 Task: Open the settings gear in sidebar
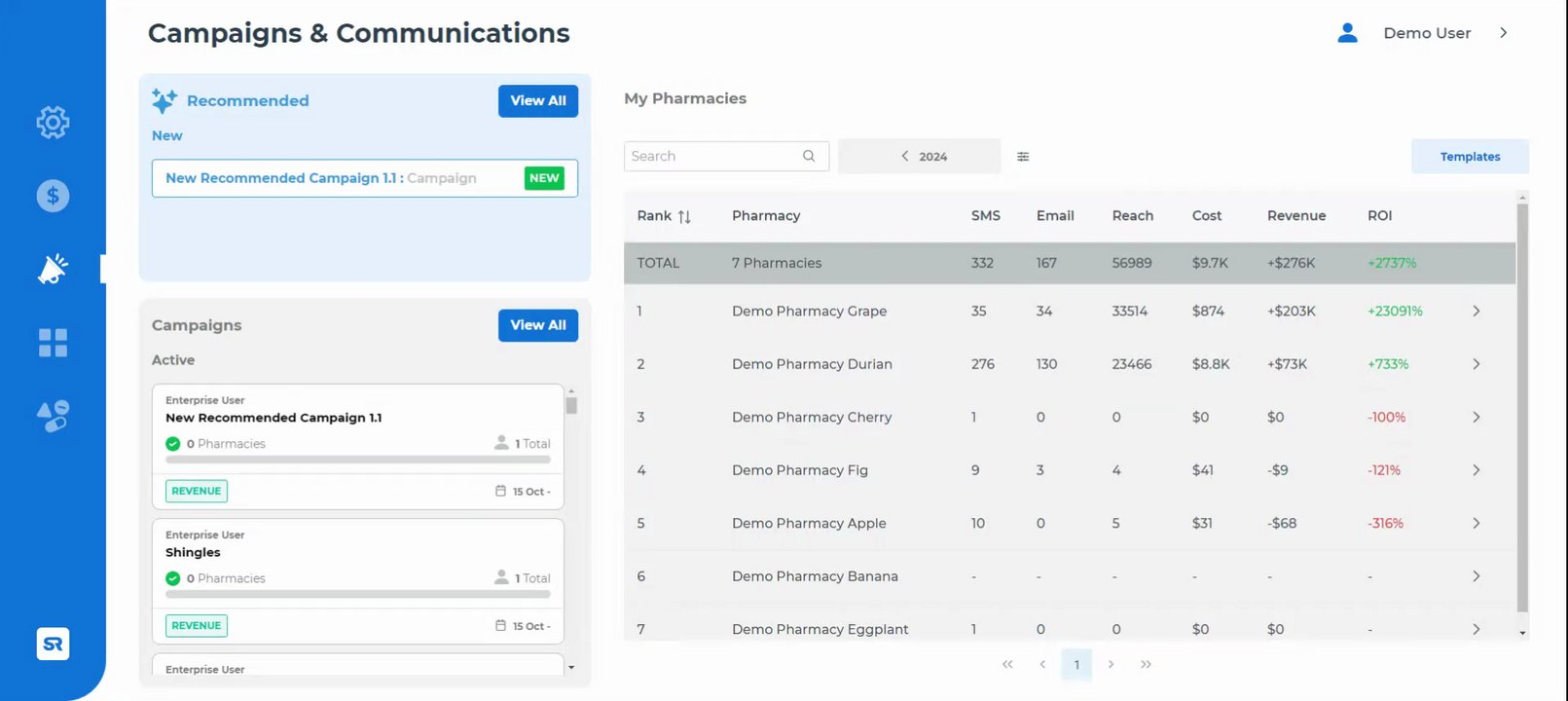point(53,123)
